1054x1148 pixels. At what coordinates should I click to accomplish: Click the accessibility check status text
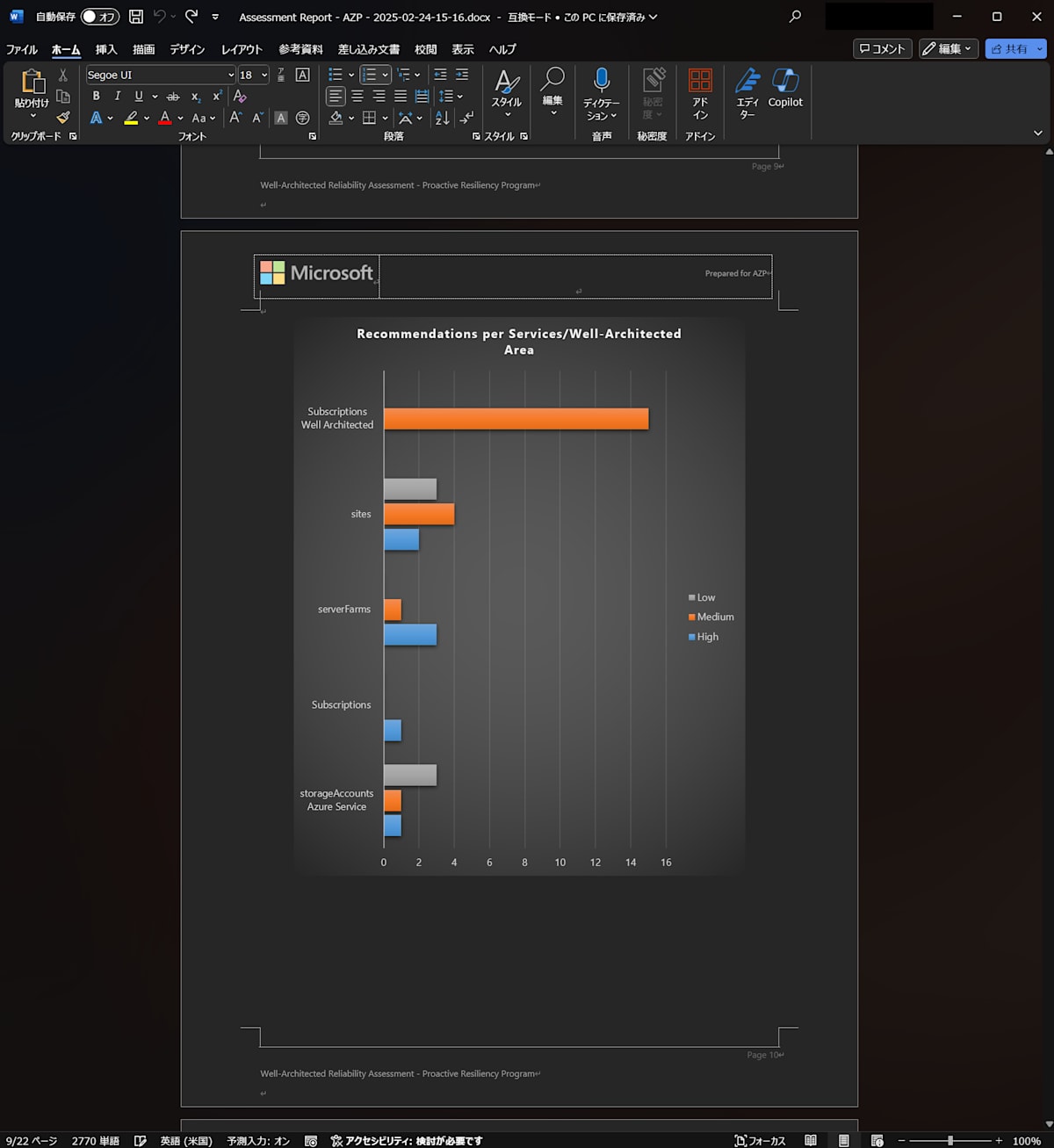[407, 1140]
